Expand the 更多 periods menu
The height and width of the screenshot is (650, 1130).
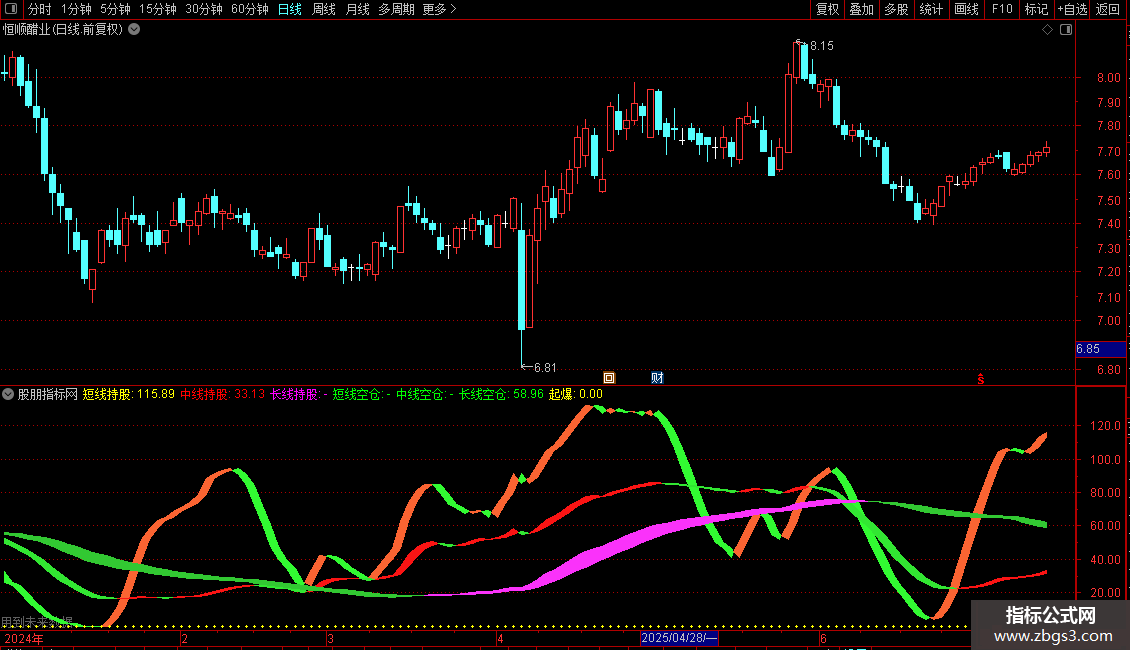click(440, 9)
